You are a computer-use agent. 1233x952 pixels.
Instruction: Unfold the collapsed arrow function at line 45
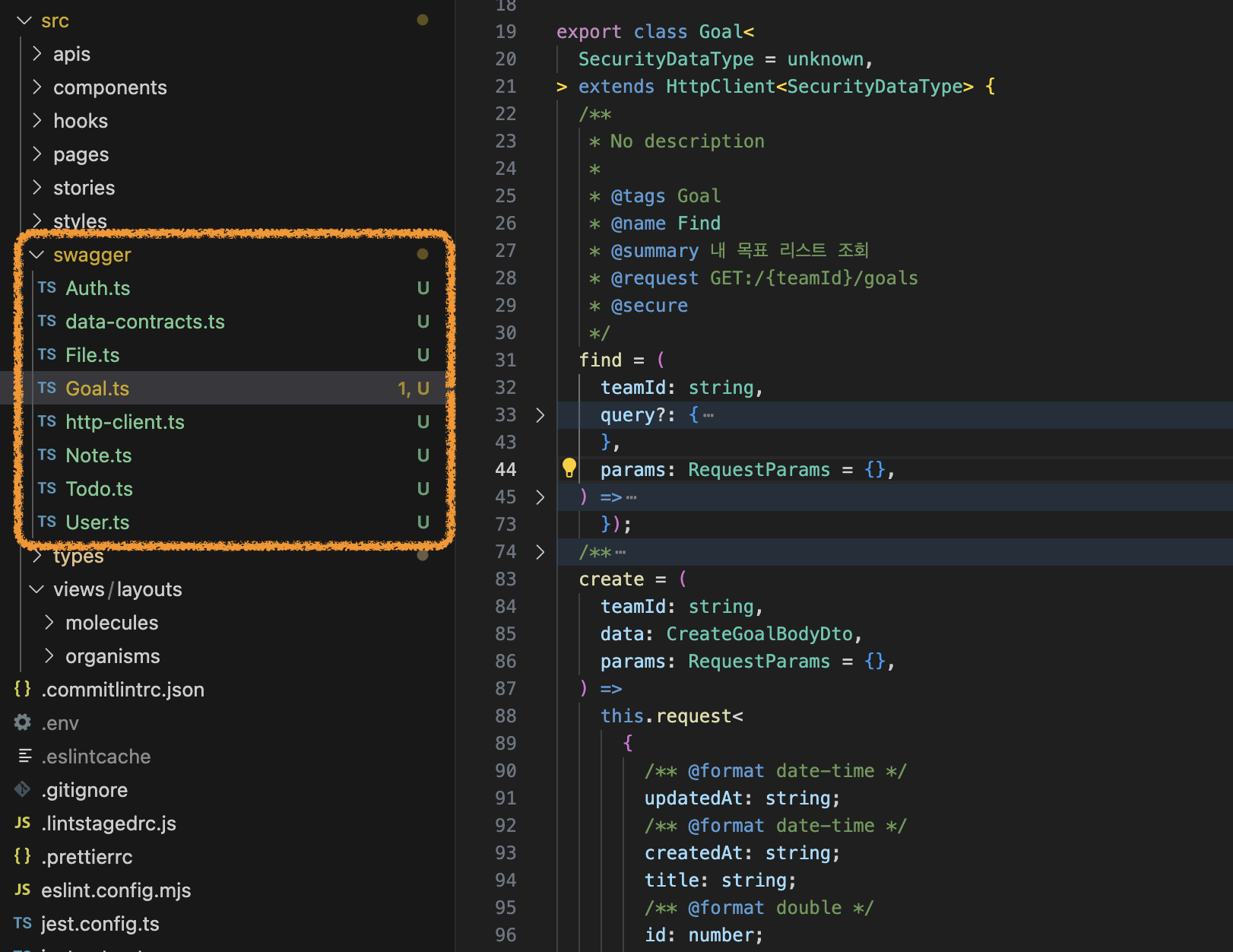(x=540, y=497)
